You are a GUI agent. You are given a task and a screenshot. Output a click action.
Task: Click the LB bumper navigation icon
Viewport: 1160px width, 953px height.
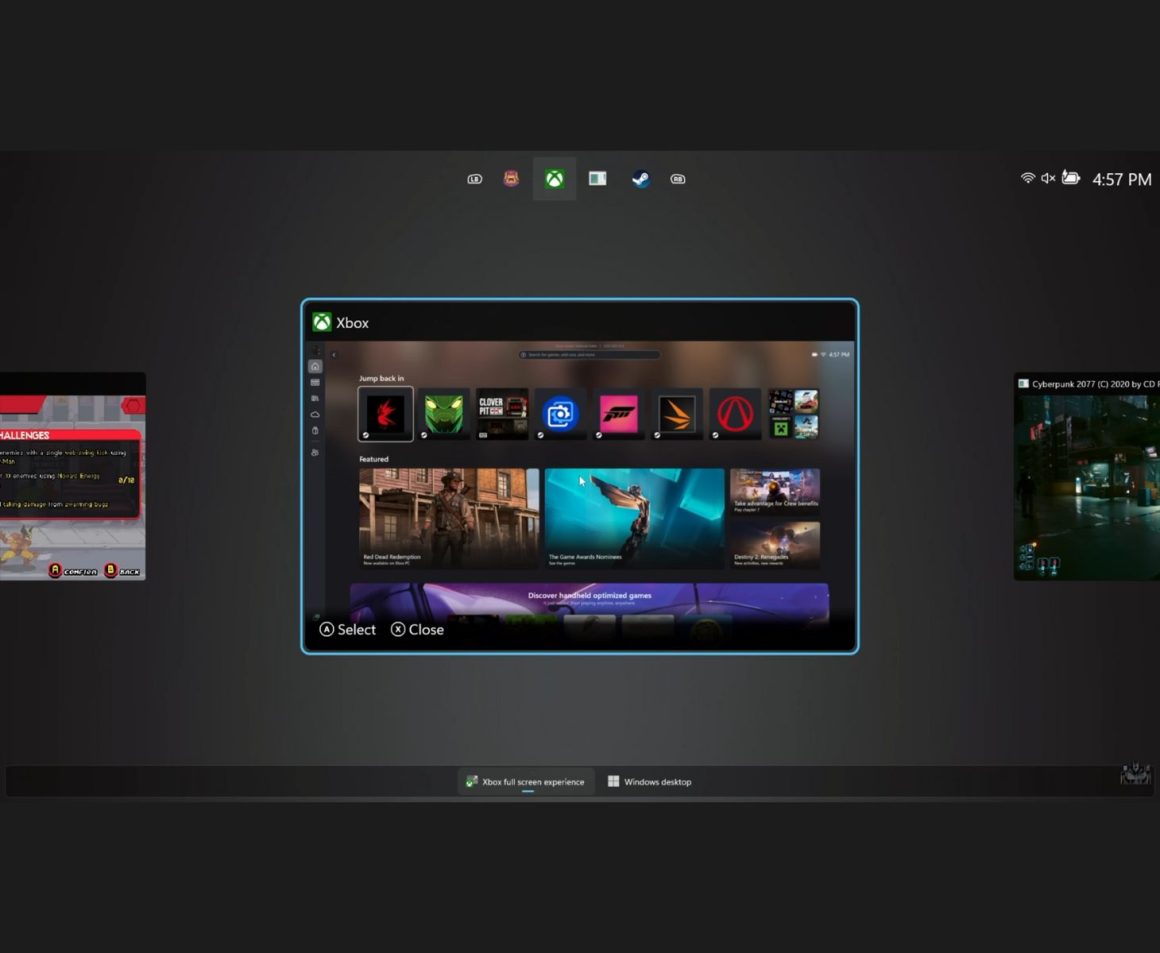[475, 179]
